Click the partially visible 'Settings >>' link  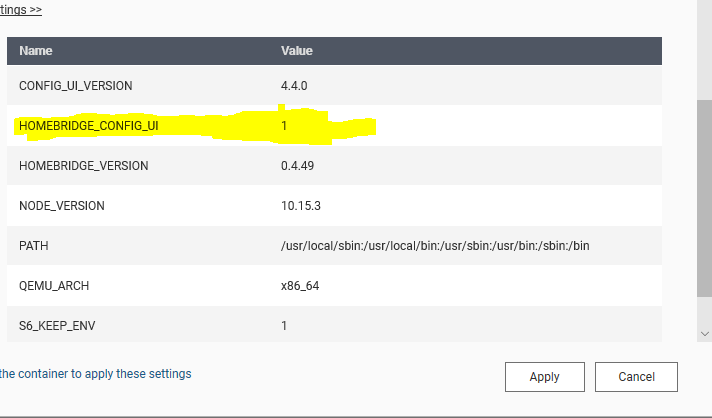tap(21, 10)
